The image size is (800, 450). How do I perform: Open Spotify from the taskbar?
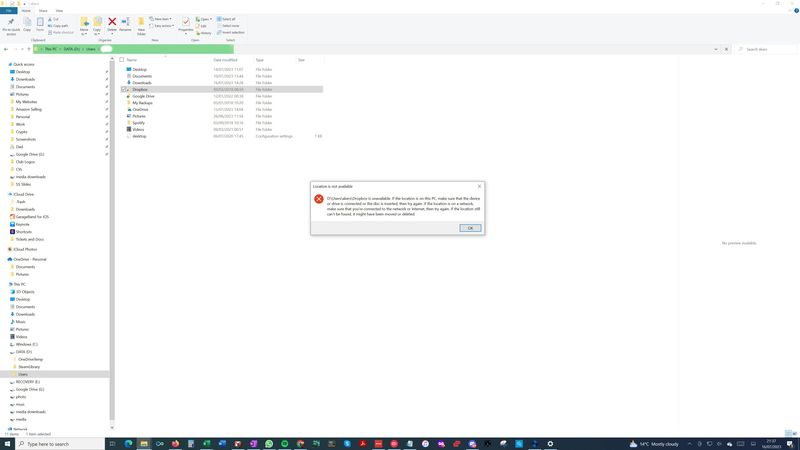[285, 444]
